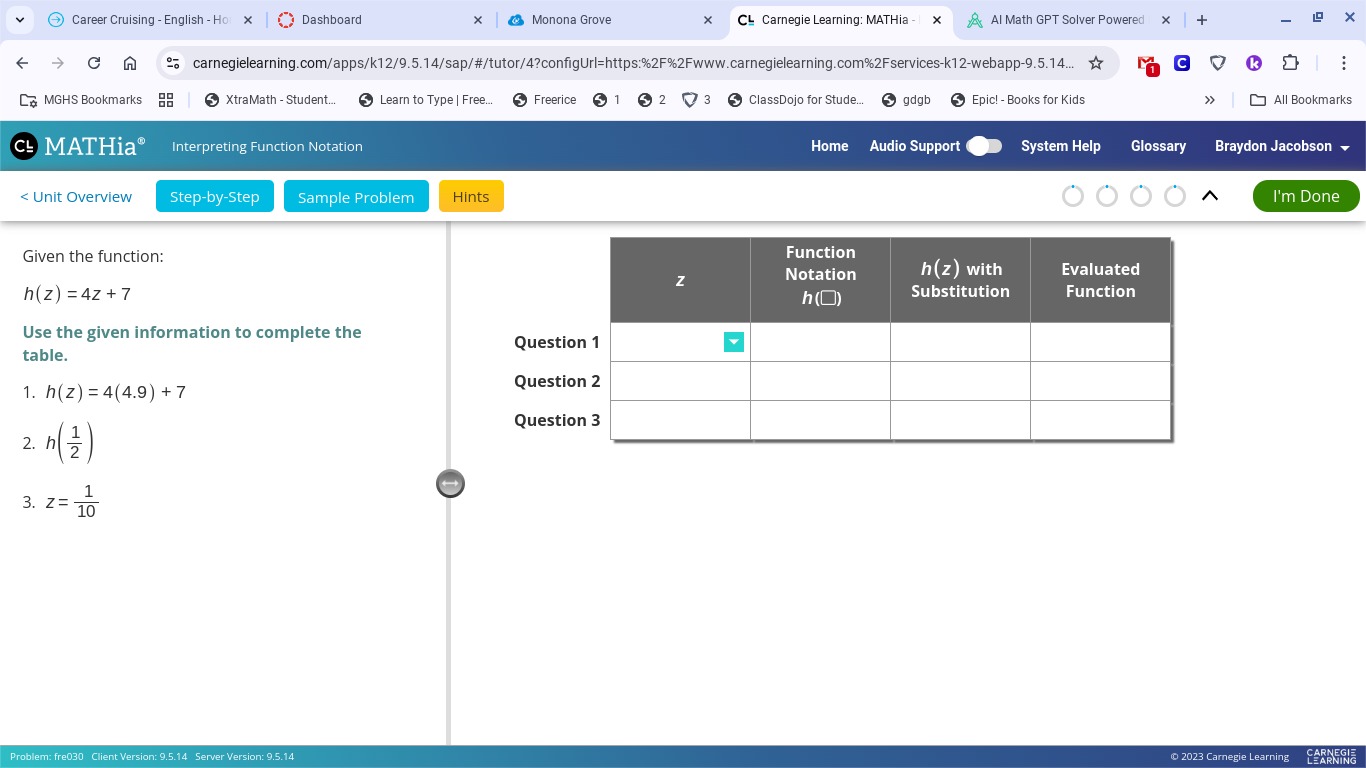Open the bookmark labeled 2
The image size is (1366, 768).
pos(652,100)
